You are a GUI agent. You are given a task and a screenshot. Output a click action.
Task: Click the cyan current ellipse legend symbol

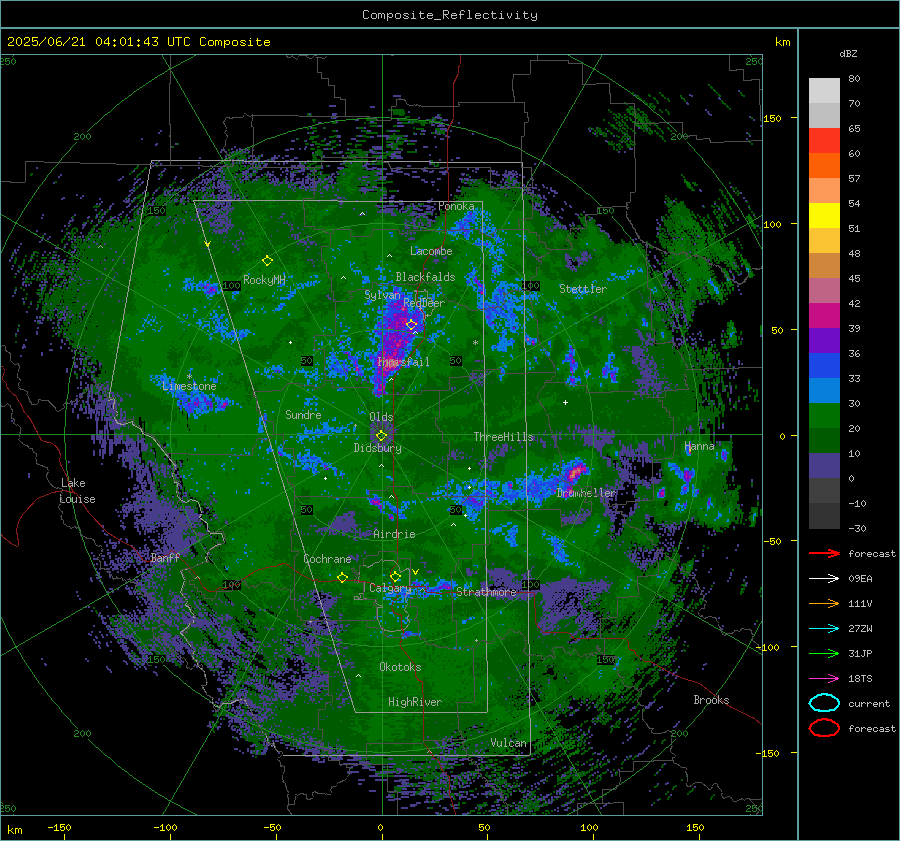click(824, 703)
